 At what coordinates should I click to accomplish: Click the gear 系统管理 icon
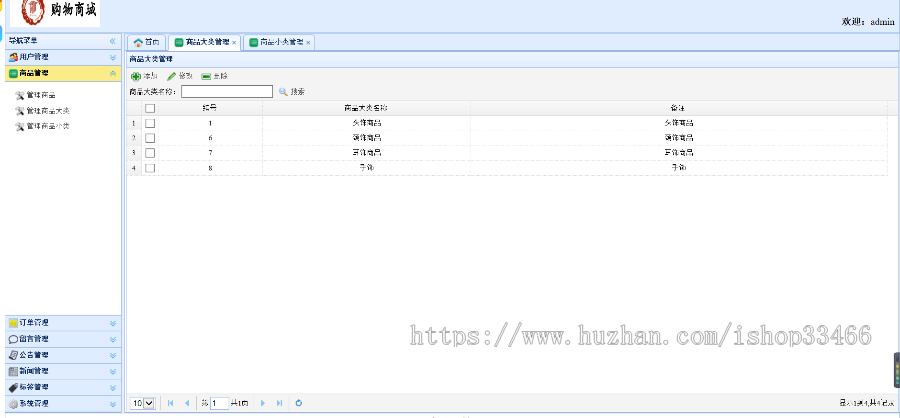tap(13, 404)
